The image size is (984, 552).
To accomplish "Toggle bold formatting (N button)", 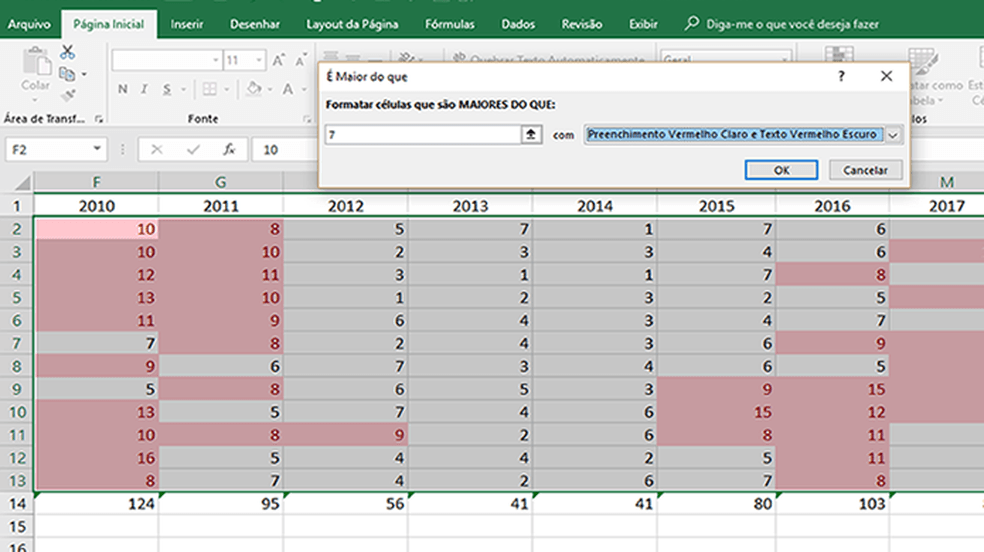I will pyautogui.click(x=123, y=89).
